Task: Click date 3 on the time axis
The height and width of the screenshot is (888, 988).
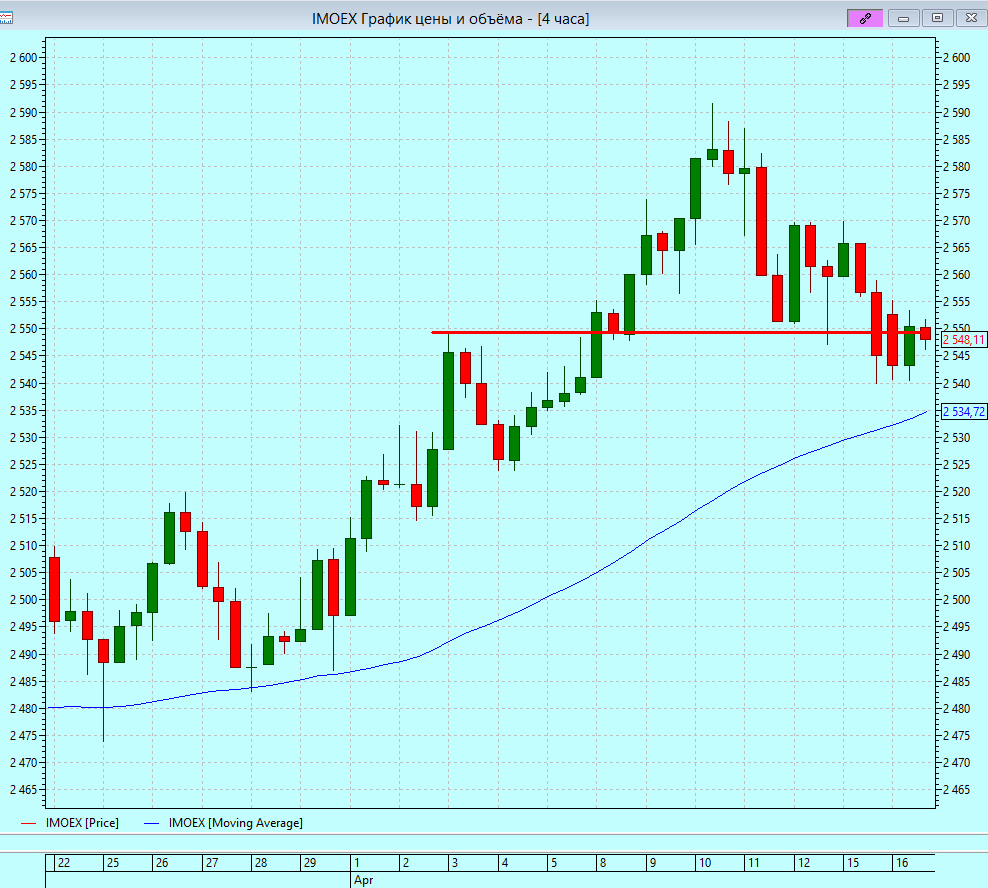Action: tap(455, 863)
